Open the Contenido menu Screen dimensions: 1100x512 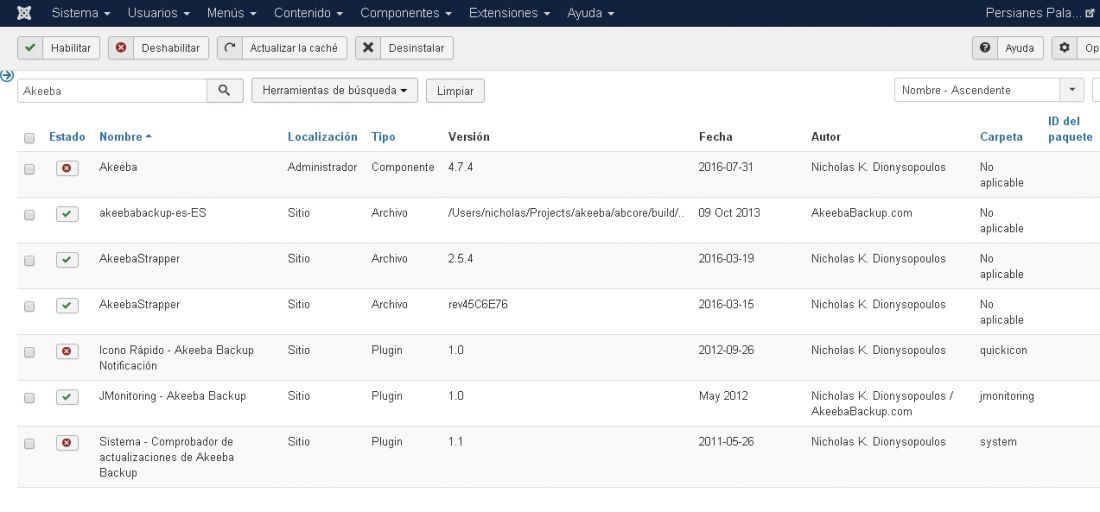click(x=309, y=13)
